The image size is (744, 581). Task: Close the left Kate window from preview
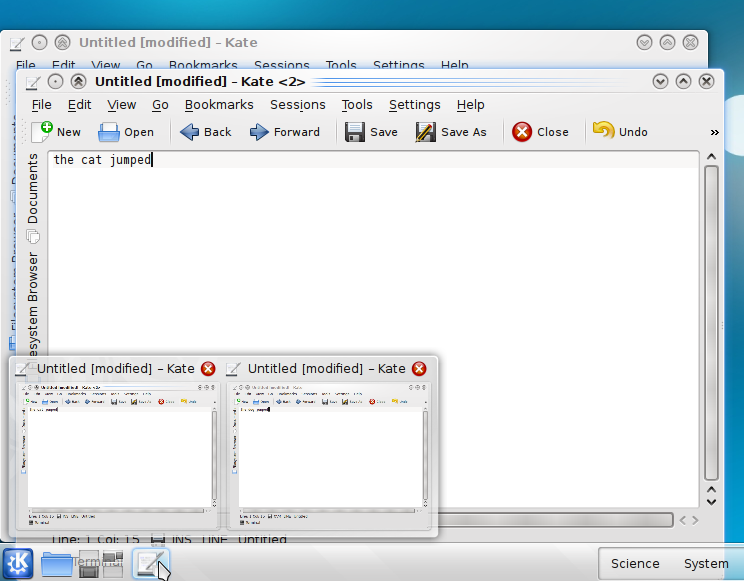[x=208, y=369]
